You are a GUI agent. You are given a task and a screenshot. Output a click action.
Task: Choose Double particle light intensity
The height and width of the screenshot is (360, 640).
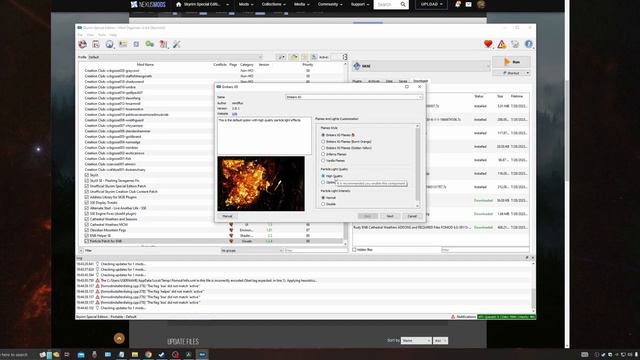coord(323,204)
